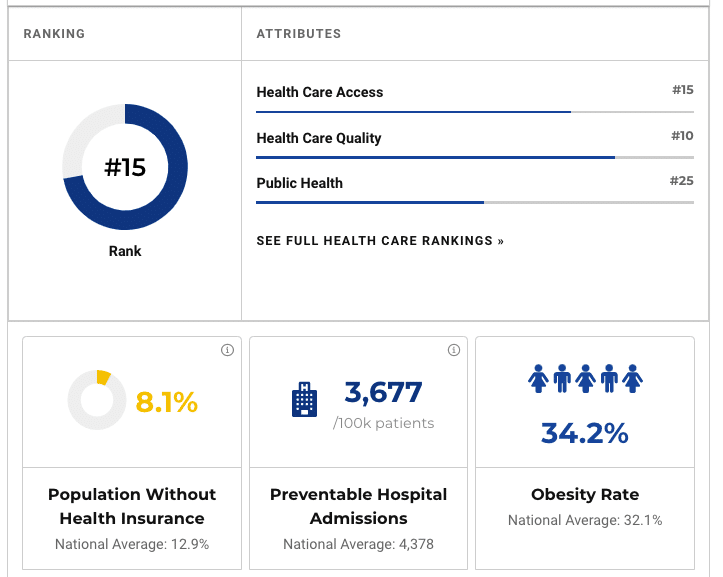This screenshot has width=723, height=577.
Task: Click the Attributes column header
Action: tap(299, 34)
